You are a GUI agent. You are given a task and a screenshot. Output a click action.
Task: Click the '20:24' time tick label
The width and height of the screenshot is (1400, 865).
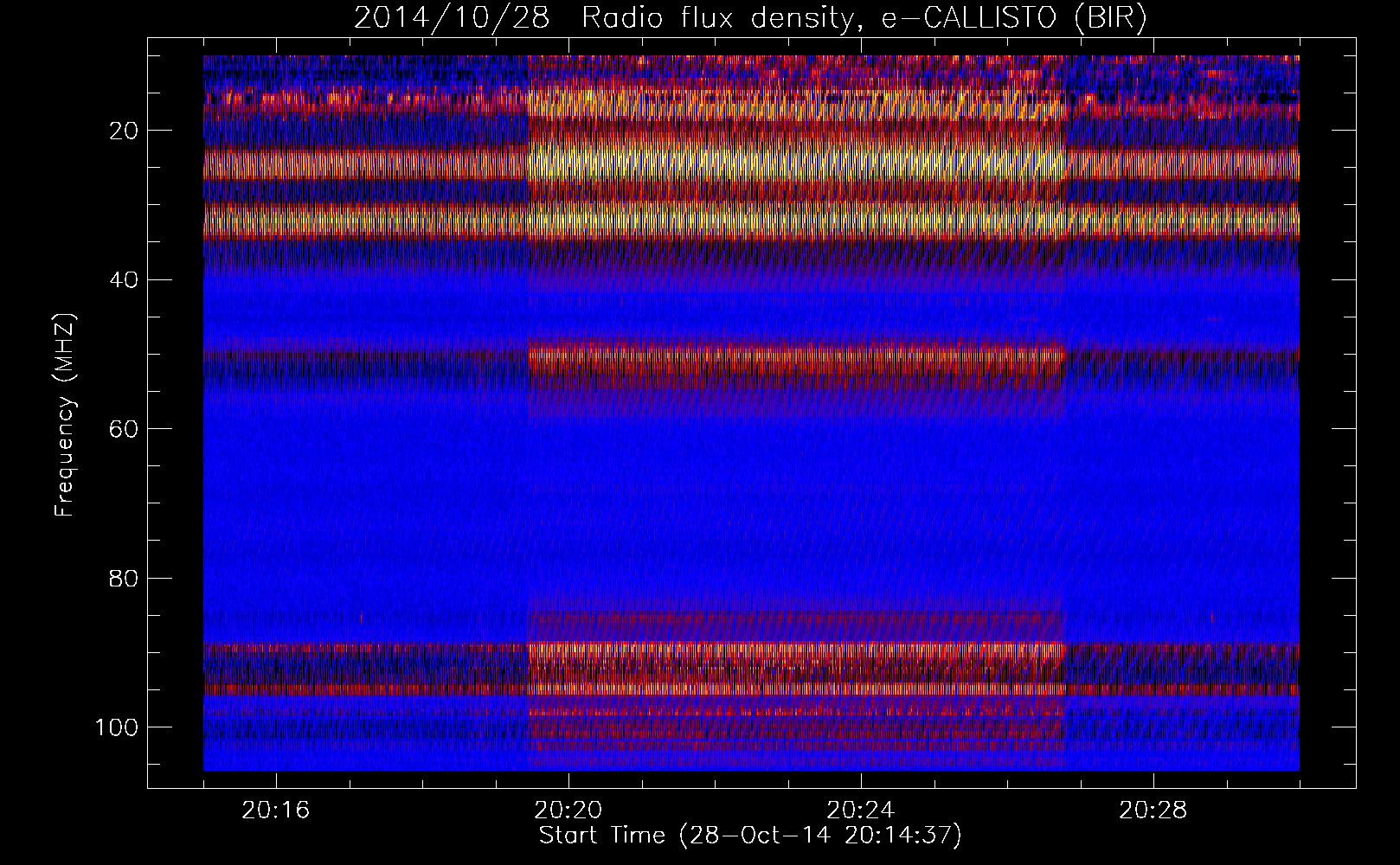click(x=860, y=811)
